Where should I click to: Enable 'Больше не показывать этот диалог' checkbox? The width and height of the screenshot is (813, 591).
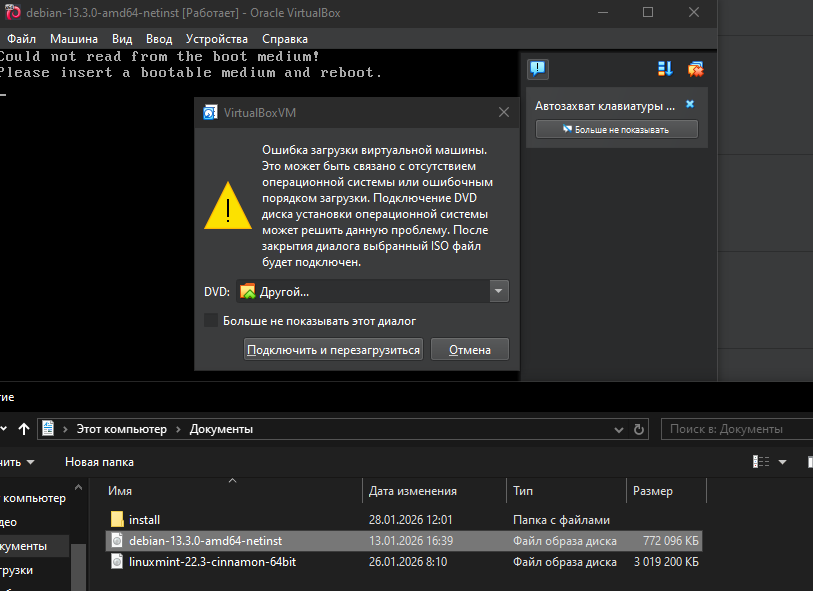click(x=211, y=321)
